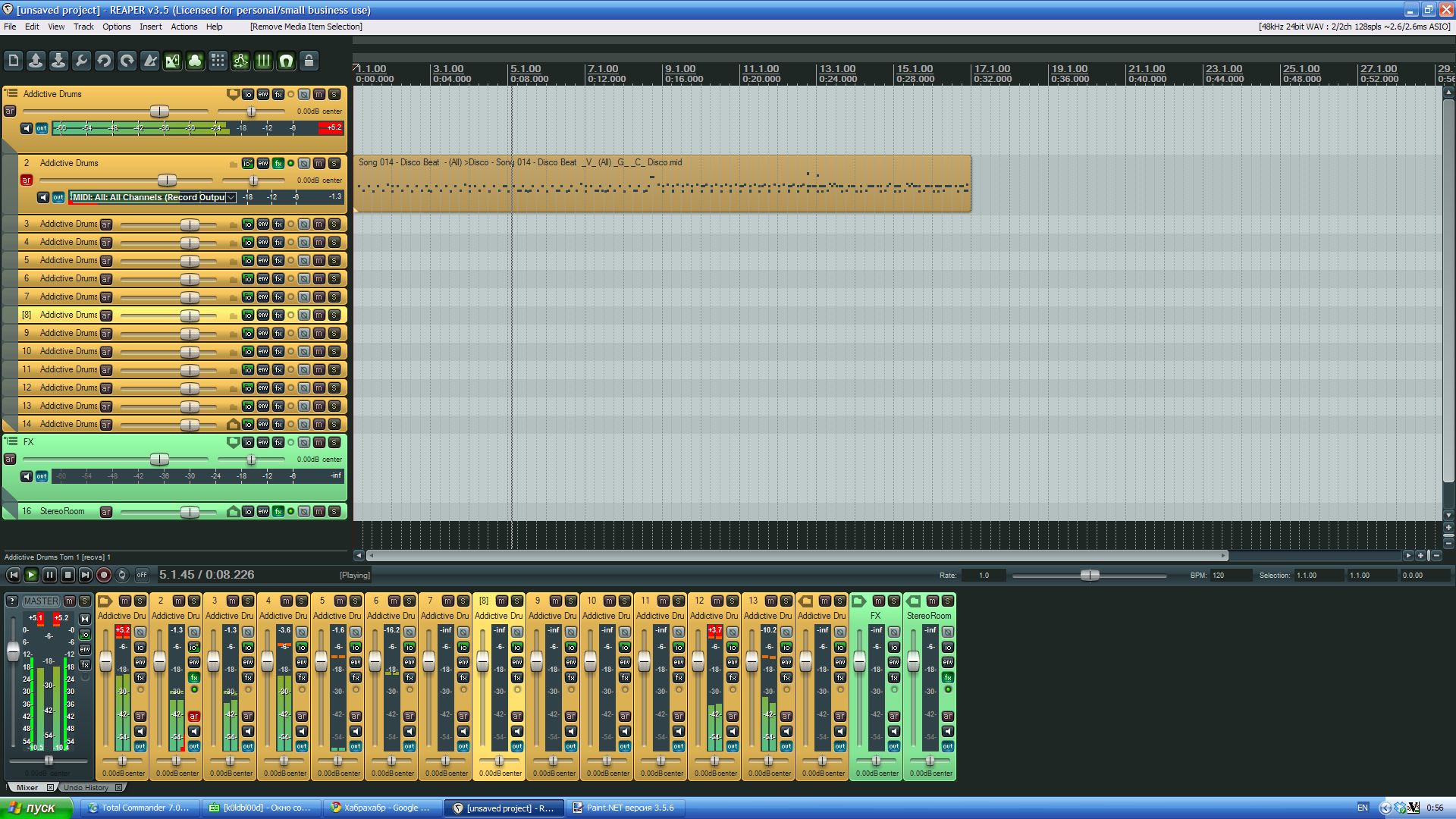Click the BPM 120 field
The image size is (1456, 819).
point(1230,575)
